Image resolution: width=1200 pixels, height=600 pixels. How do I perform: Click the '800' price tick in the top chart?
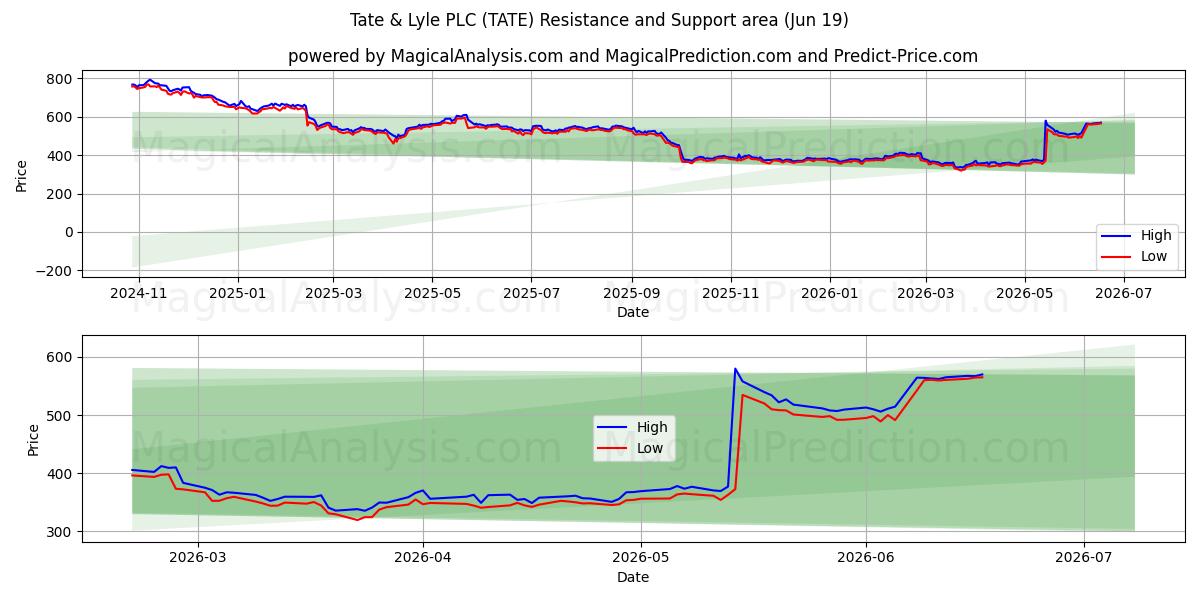[59, 79]
